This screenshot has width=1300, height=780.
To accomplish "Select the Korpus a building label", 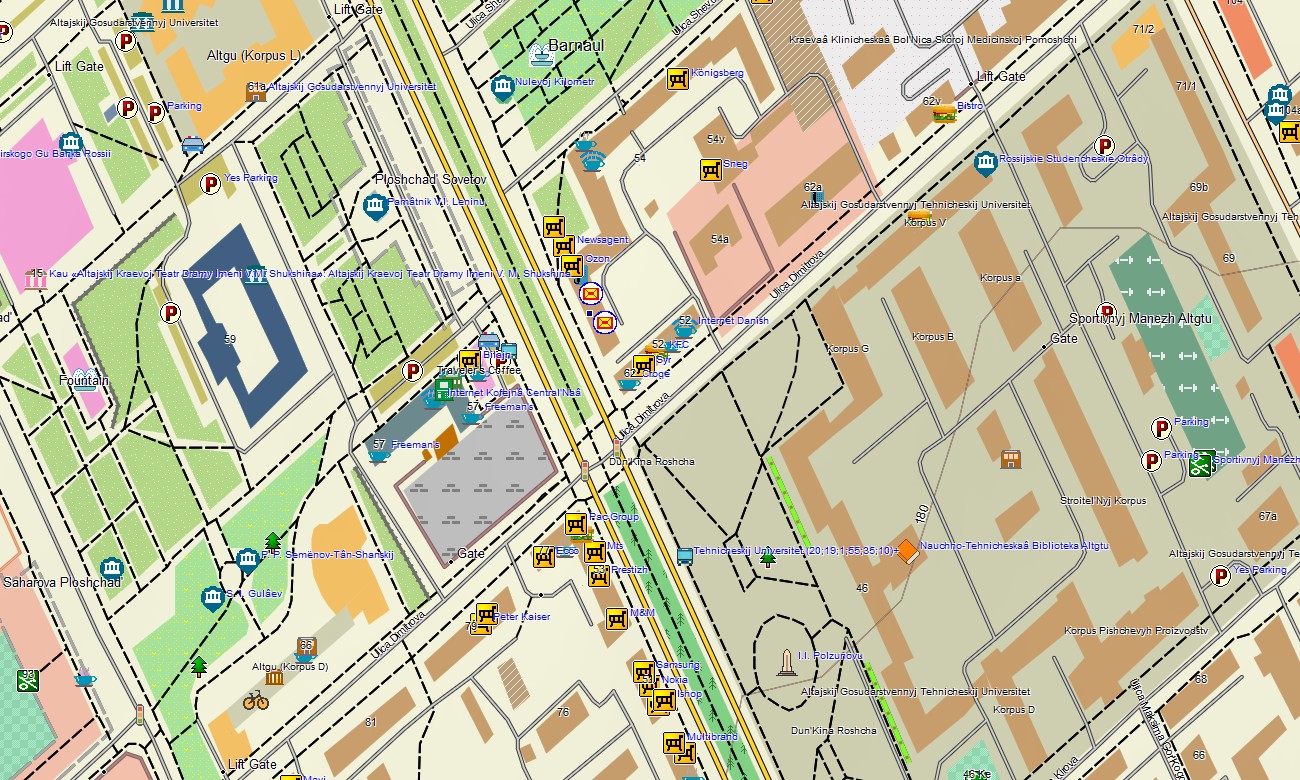I will click(1000, 278).
